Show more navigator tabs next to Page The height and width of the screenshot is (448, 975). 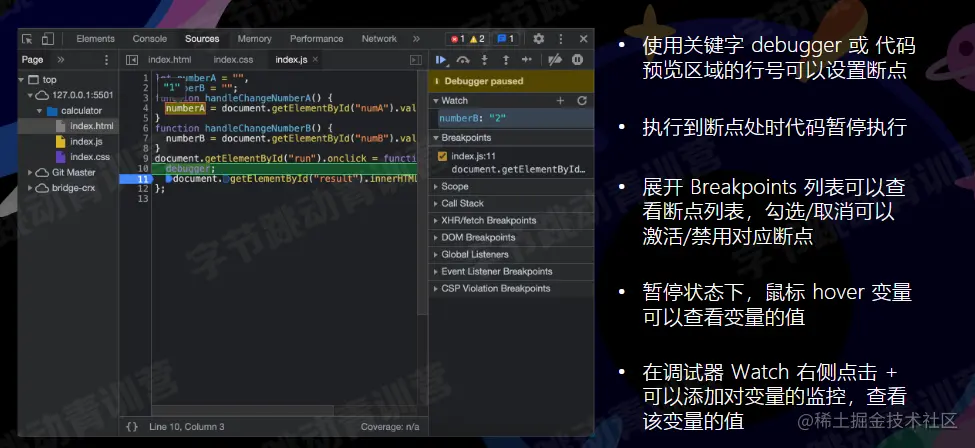click(60, 60)
